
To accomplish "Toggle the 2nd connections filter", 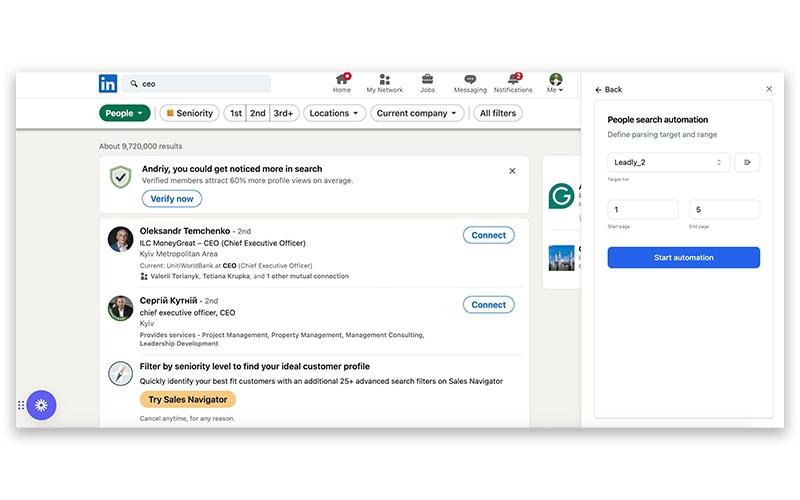I will (258, 113).
